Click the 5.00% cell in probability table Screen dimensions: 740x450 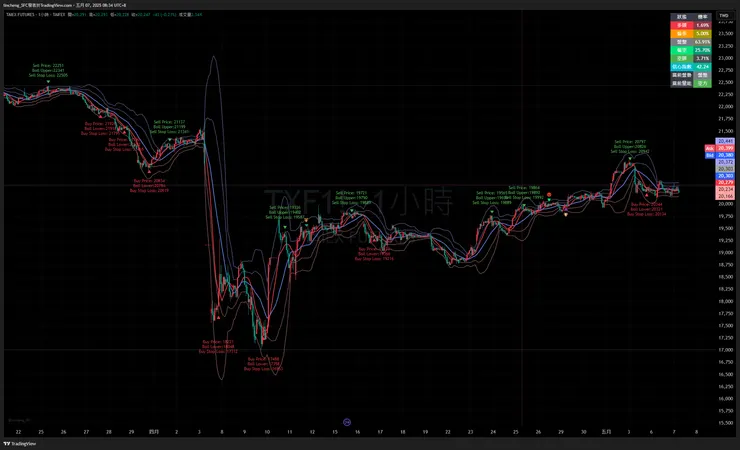coord(702,33)
